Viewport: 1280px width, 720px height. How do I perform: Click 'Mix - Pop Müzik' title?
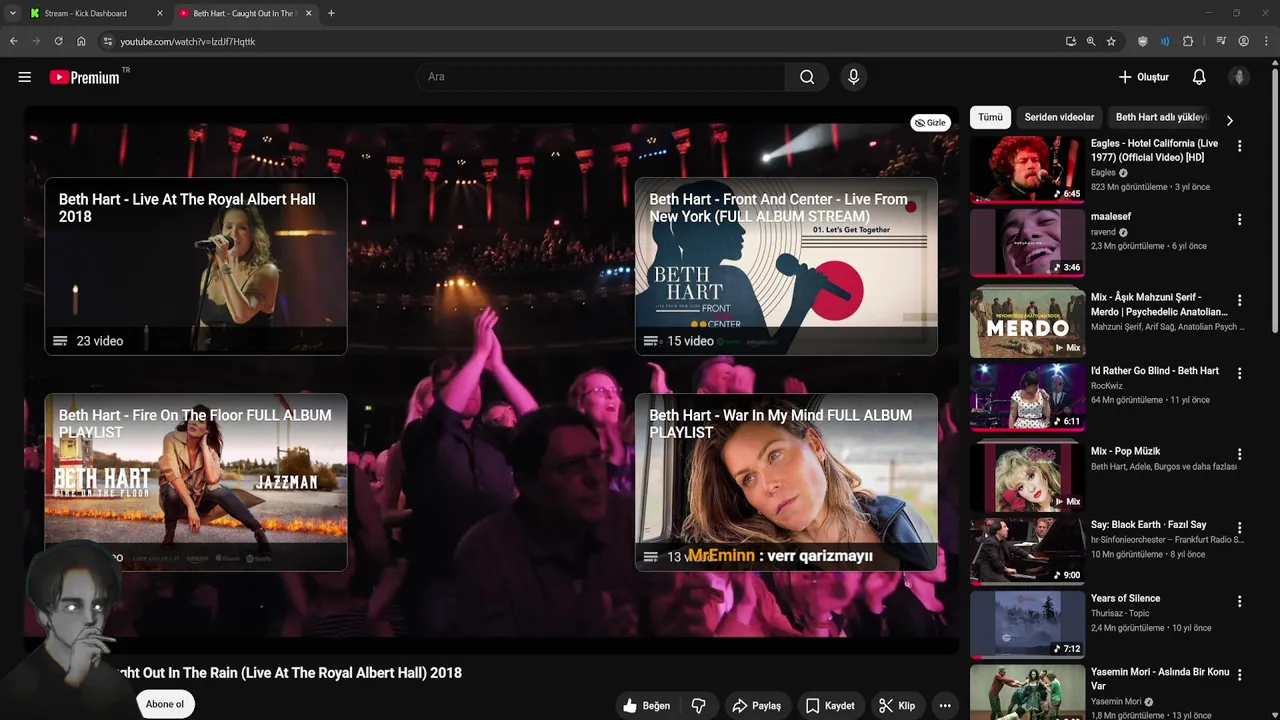pyautogui.click(x=1125, y=451)
